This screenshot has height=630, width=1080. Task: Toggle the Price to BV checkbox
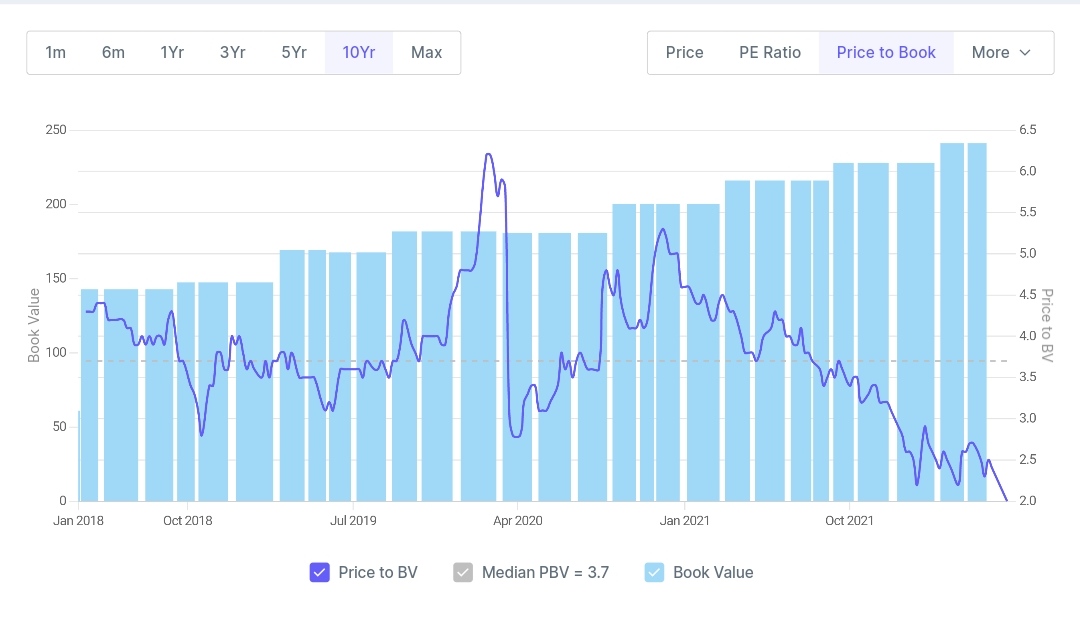pyautogui.click(x=320, y=573)
